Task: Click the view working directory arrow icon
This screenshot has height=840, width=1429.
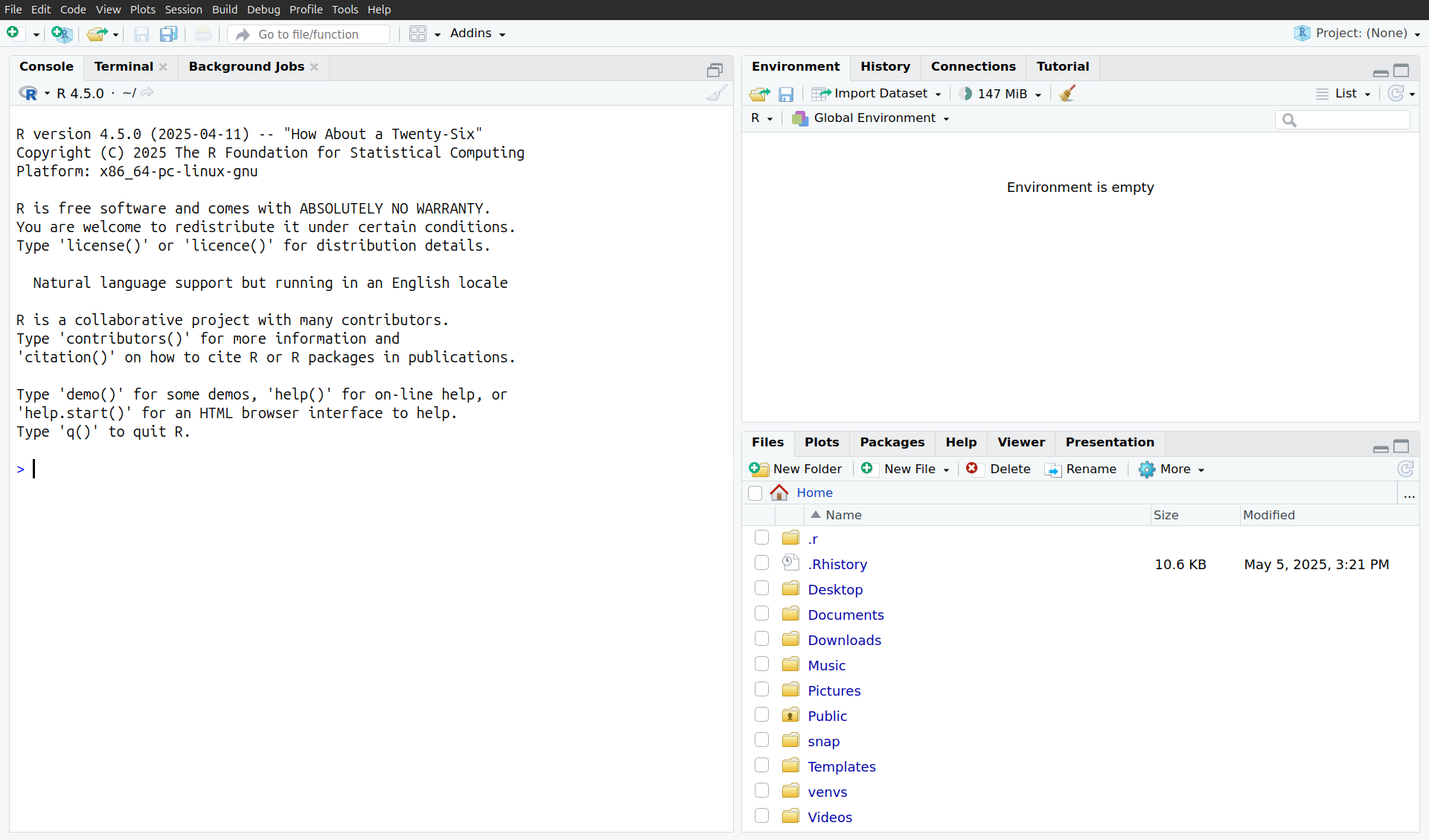Action: tap(147, 92)
